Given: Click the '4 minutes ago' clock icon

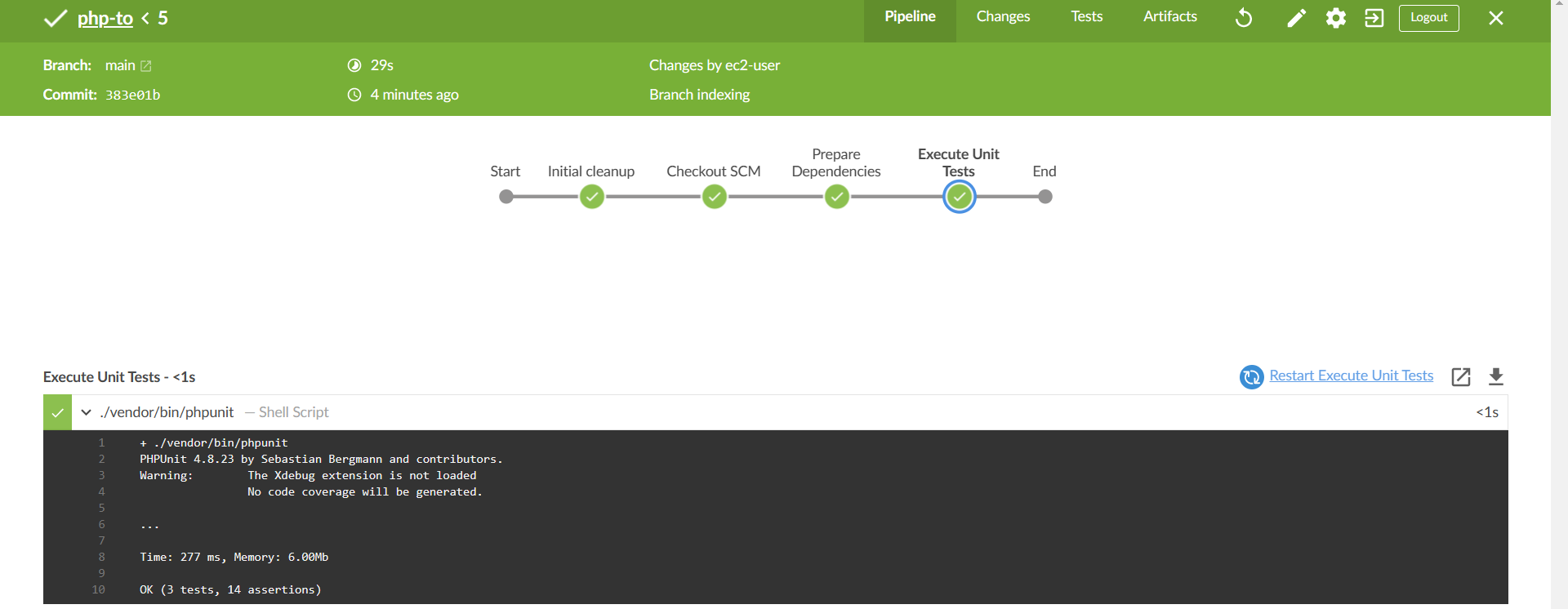Looking at the screenshot, I should click(x=354, y=95).
